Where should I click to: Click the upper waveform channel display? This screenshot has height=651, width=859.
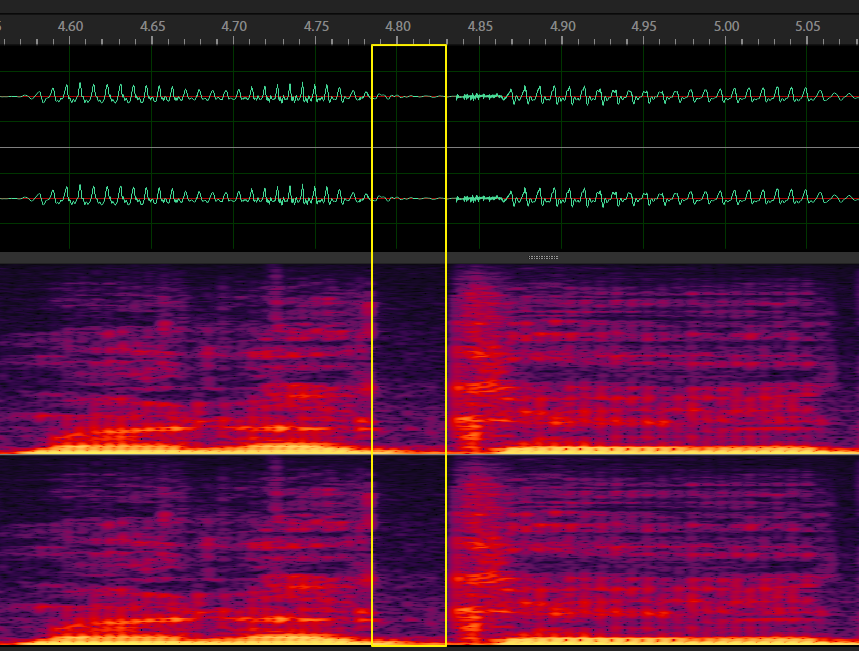point(200,97)
